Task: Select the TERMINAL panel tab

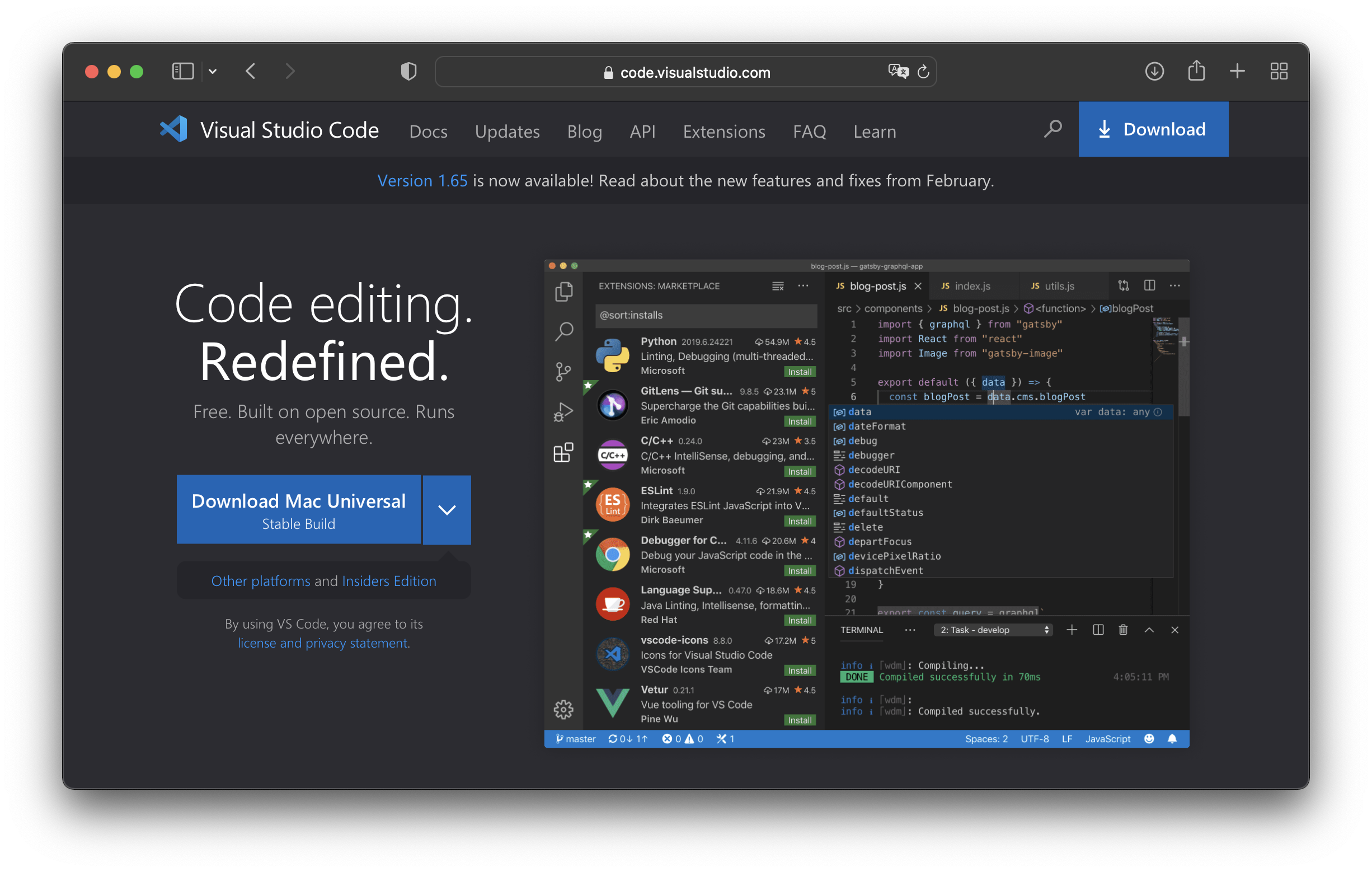Action: click(x=861, y=630)
